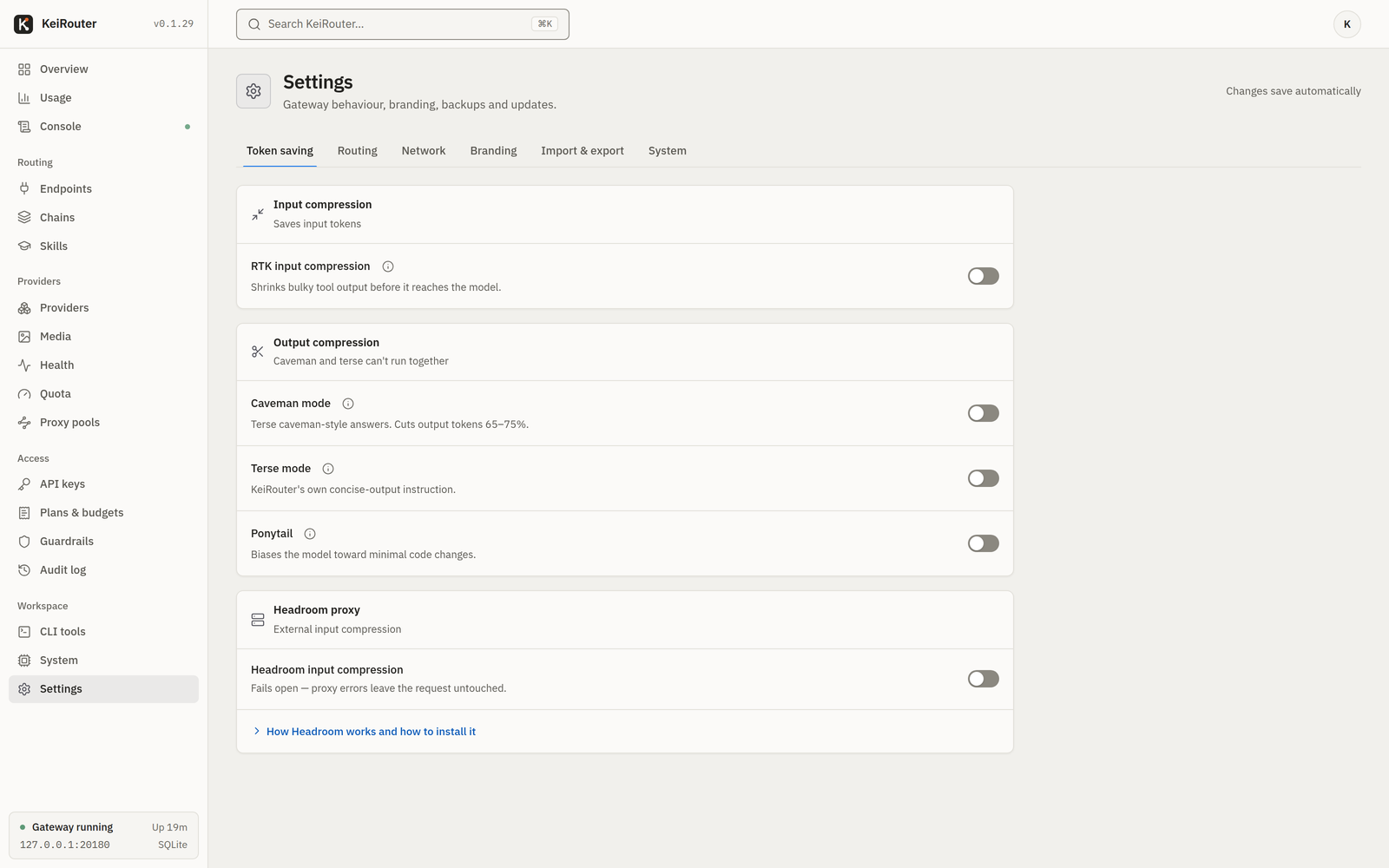
Task: Click the KeiRouter logo icon
Action: coord(23,24)
